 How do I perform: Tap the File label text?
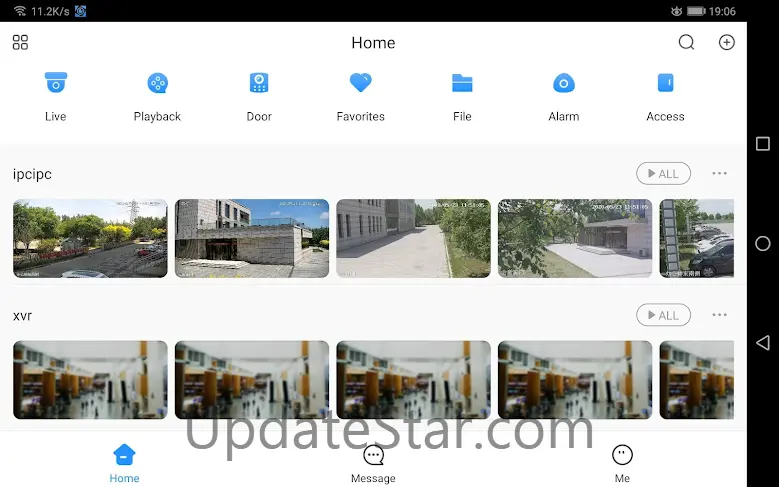click(x=462, y=116)
